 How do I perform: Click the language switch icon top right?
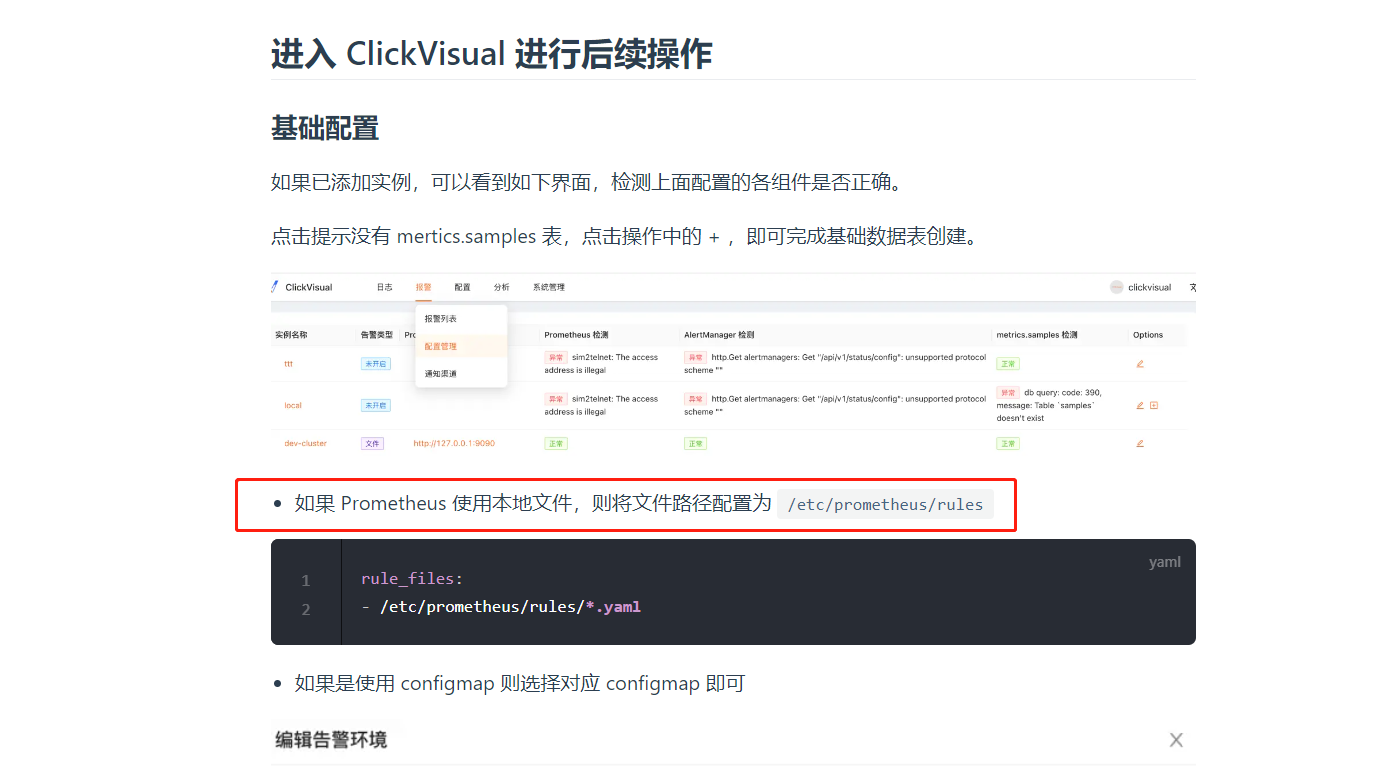tap(1192, 287)
